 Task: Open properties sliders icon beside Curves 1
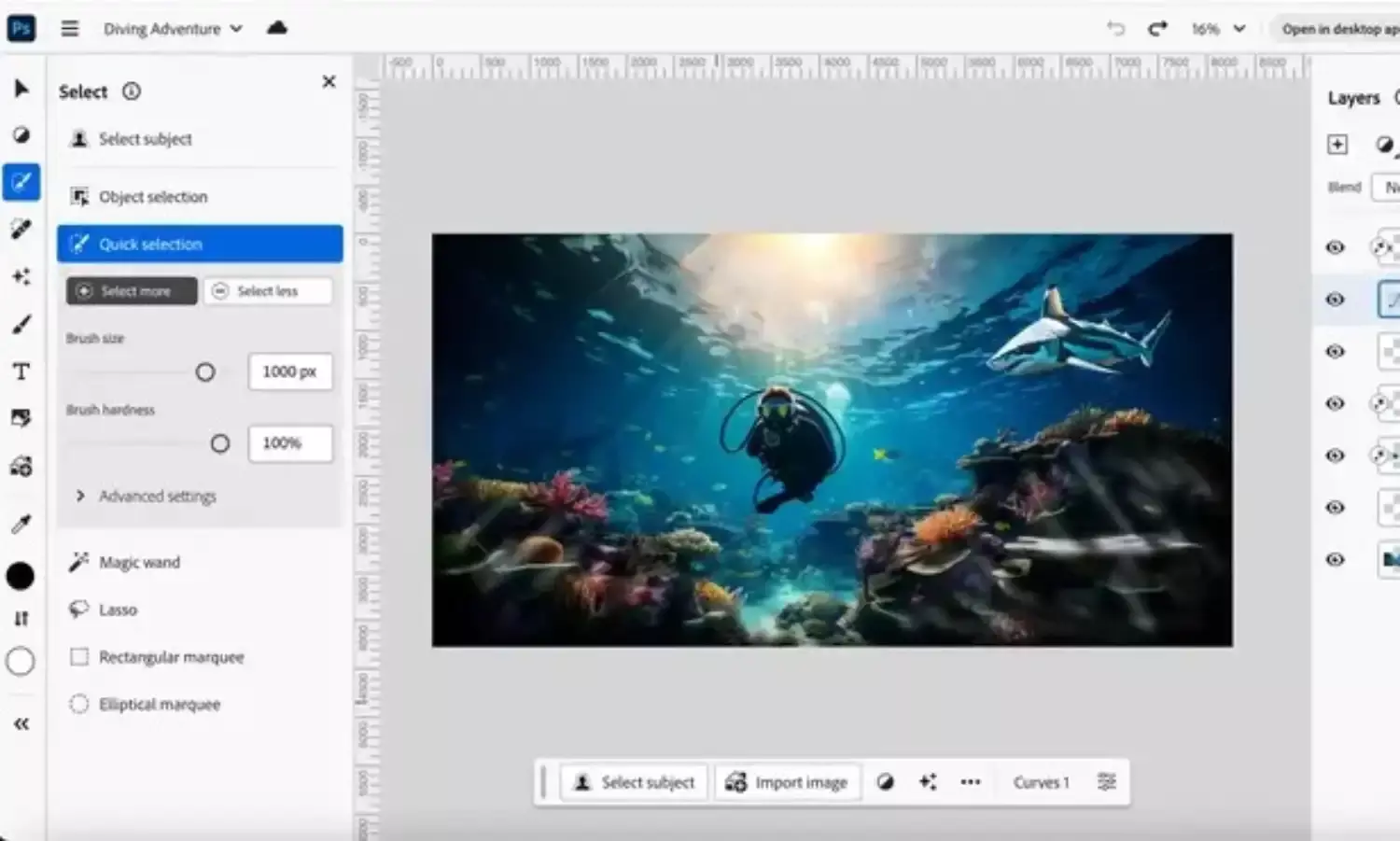1107,782
